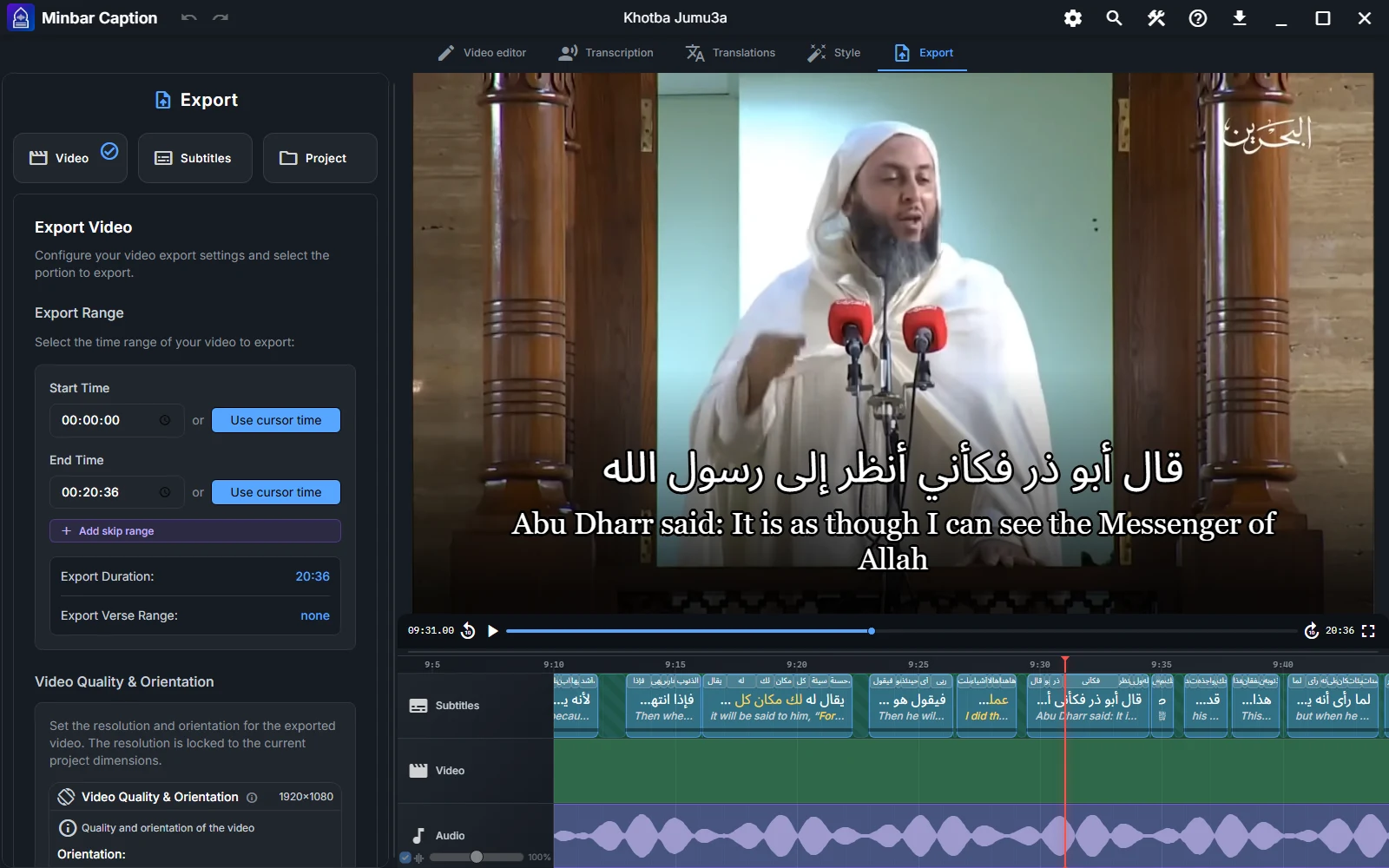Adjust the audio volume slider
This screenshot has height=868, width=1389.
477,858
